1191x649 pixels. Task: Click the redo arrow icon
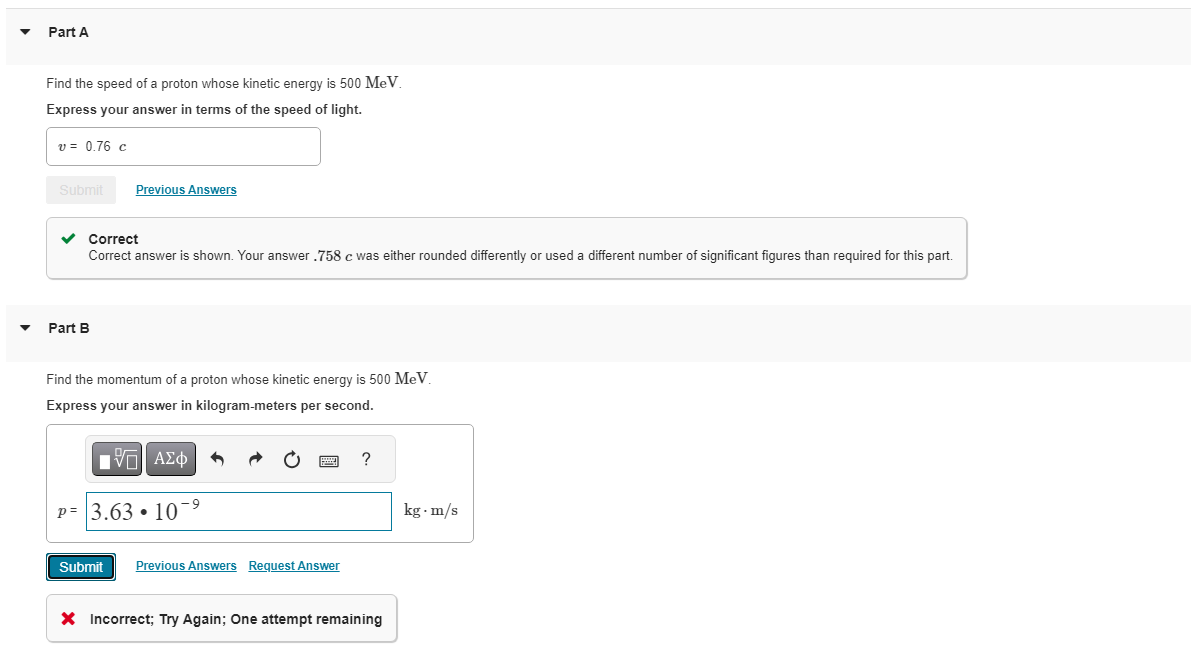pos(255,460)
